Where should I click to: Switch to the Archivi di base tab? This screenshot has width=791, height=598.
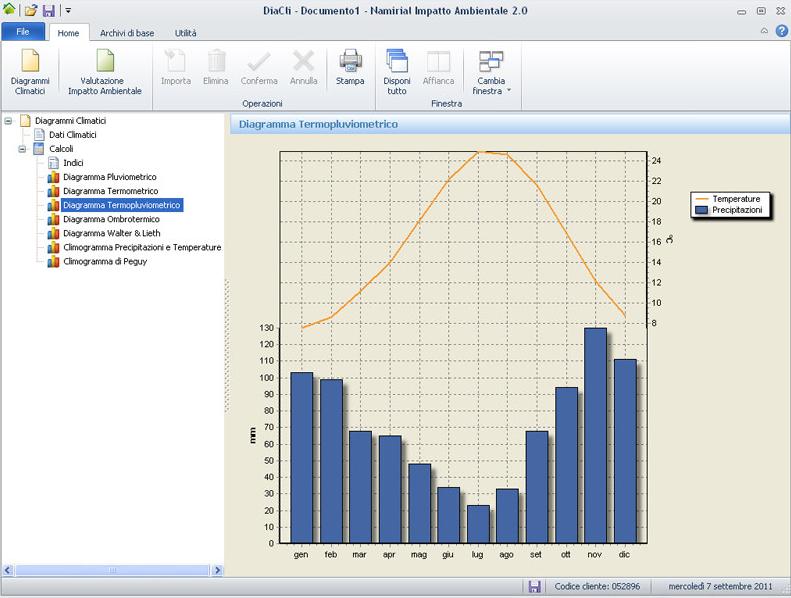point(127,33)
